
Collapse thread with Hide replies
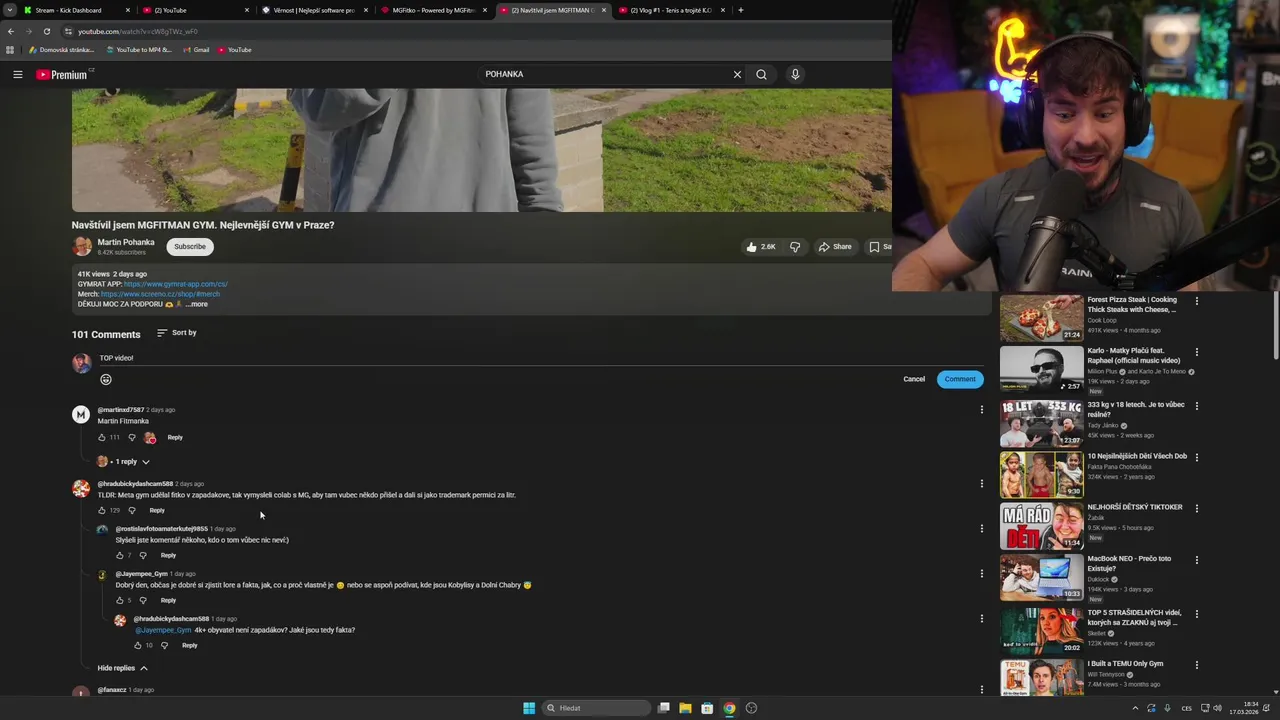[x=122, y=668]
